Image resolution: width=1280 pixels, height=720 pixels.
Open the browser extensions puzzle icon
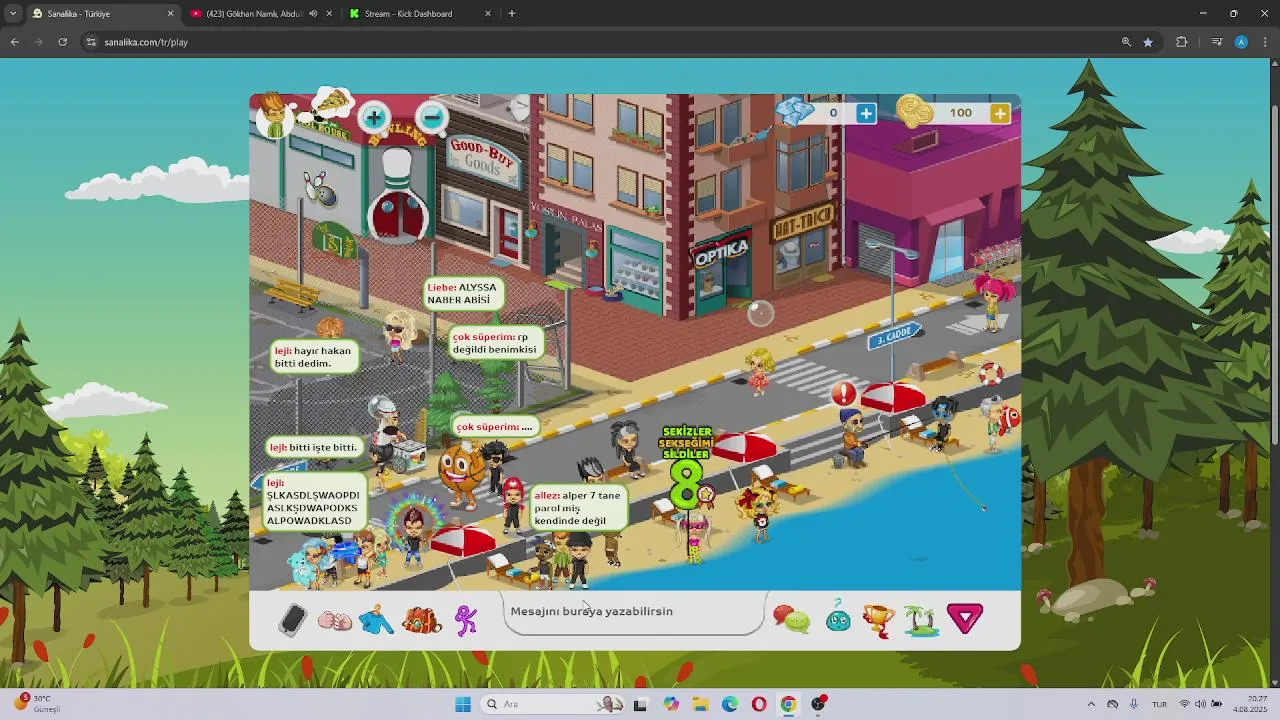[x=1182, y=42]
